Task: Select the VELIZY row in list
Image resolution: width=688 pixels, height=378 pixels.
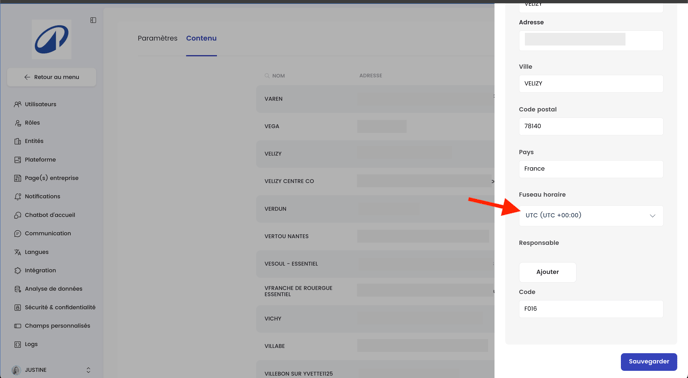Action: tap(375, 154)
